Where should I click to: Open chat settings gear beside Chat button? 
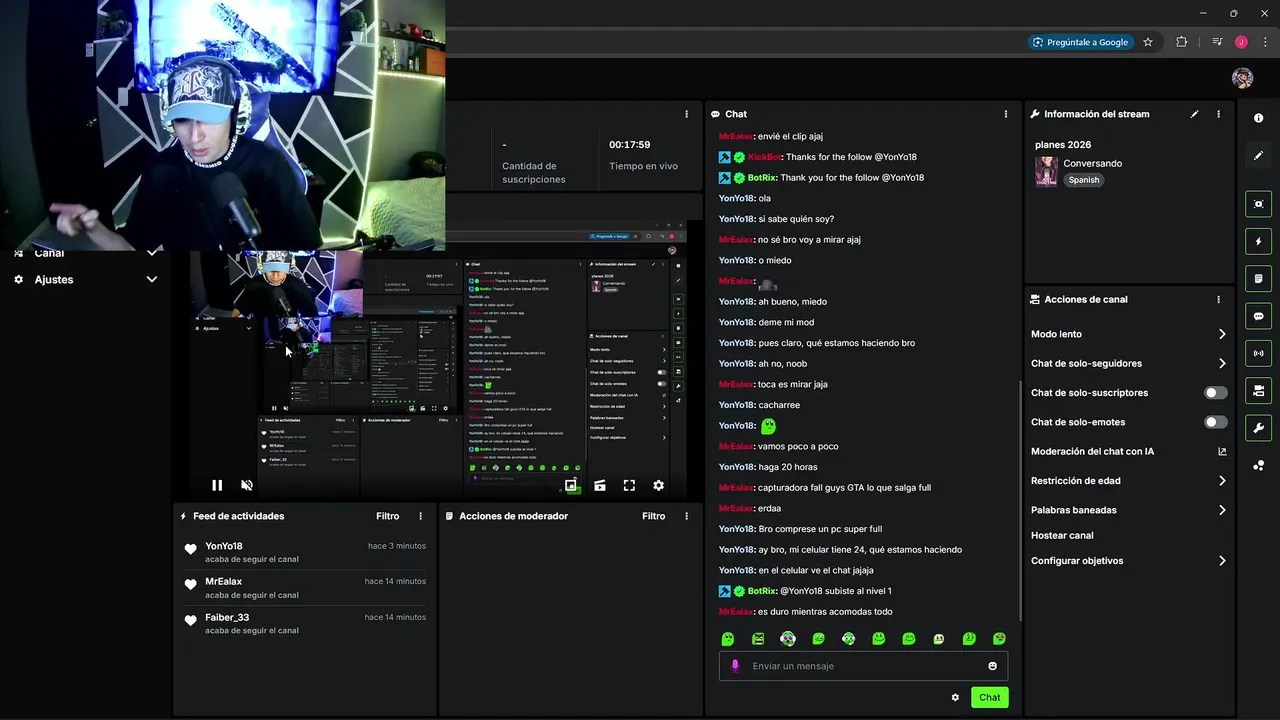(955, 697)
